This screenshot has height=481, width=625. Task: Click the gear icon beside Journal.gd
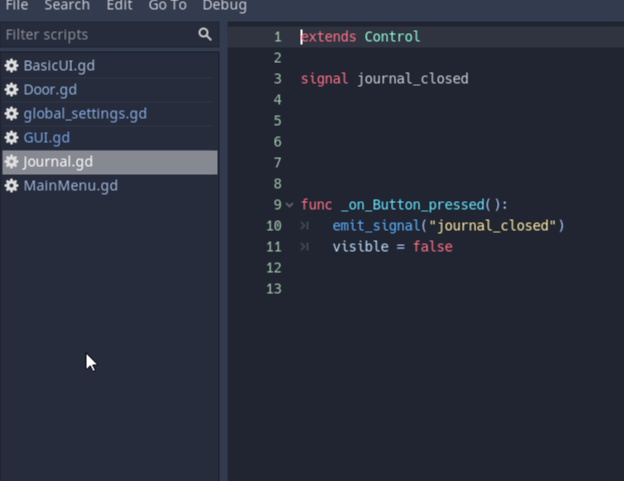(12, 161)
